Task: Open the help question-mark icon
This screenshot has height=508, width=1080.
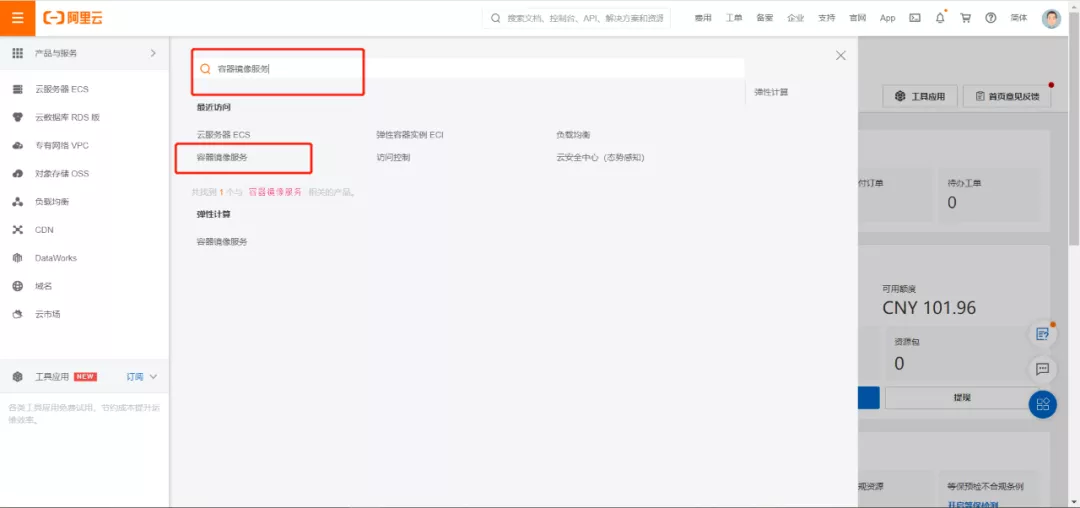Action: [990, 18]
